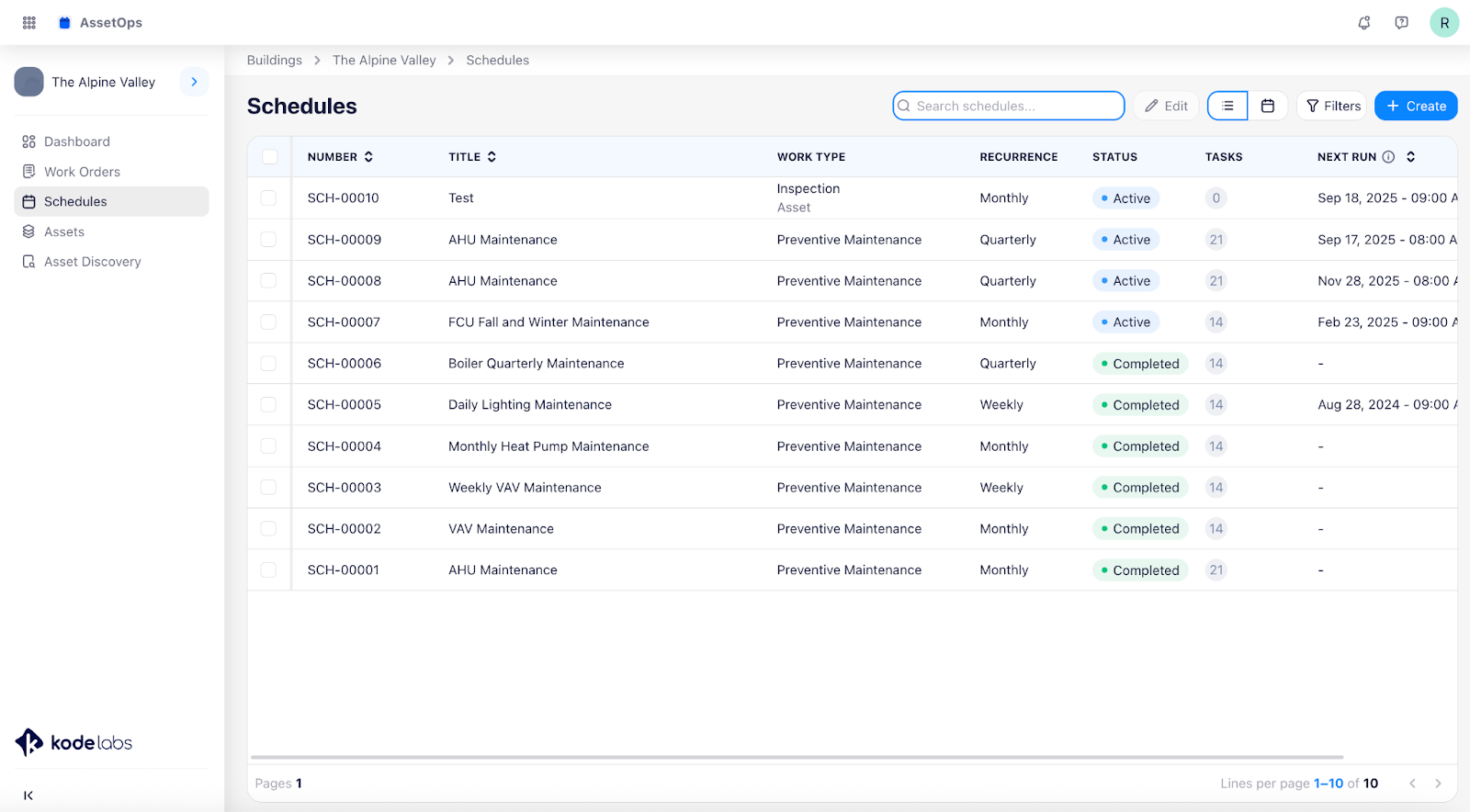This screenshot has width=1470, height=812.
Task: Switch to calendar view
Action: click(1268, 106)
